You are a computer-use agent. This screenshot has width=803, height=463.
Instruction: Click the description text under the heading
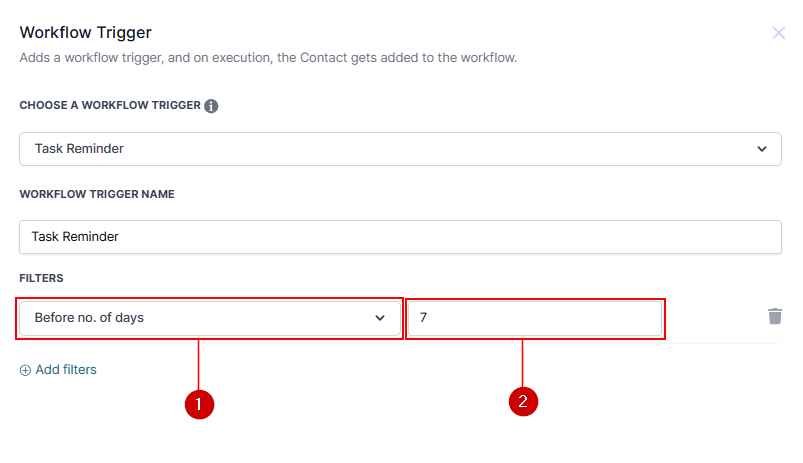(x=268, y=58)
